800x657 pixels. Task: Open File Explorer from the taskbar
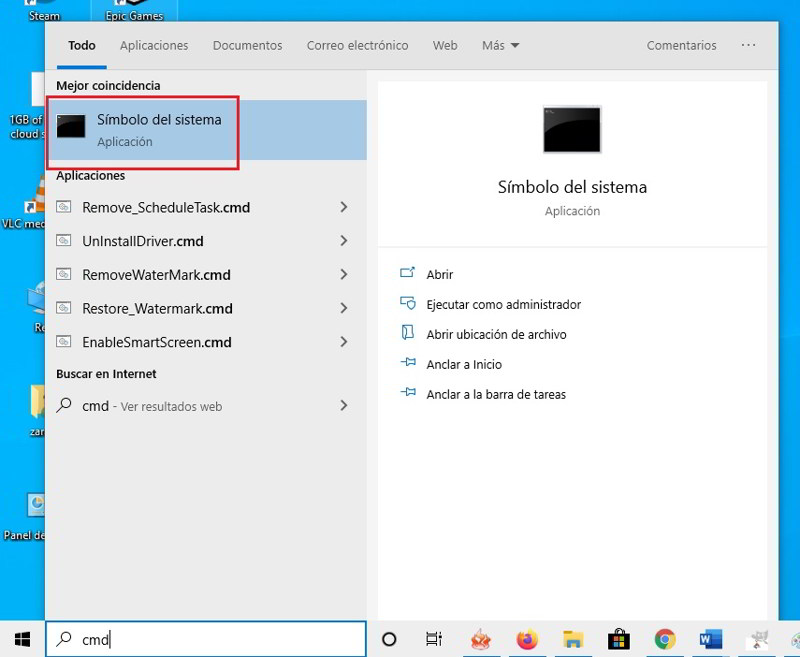tap(573, 639)
